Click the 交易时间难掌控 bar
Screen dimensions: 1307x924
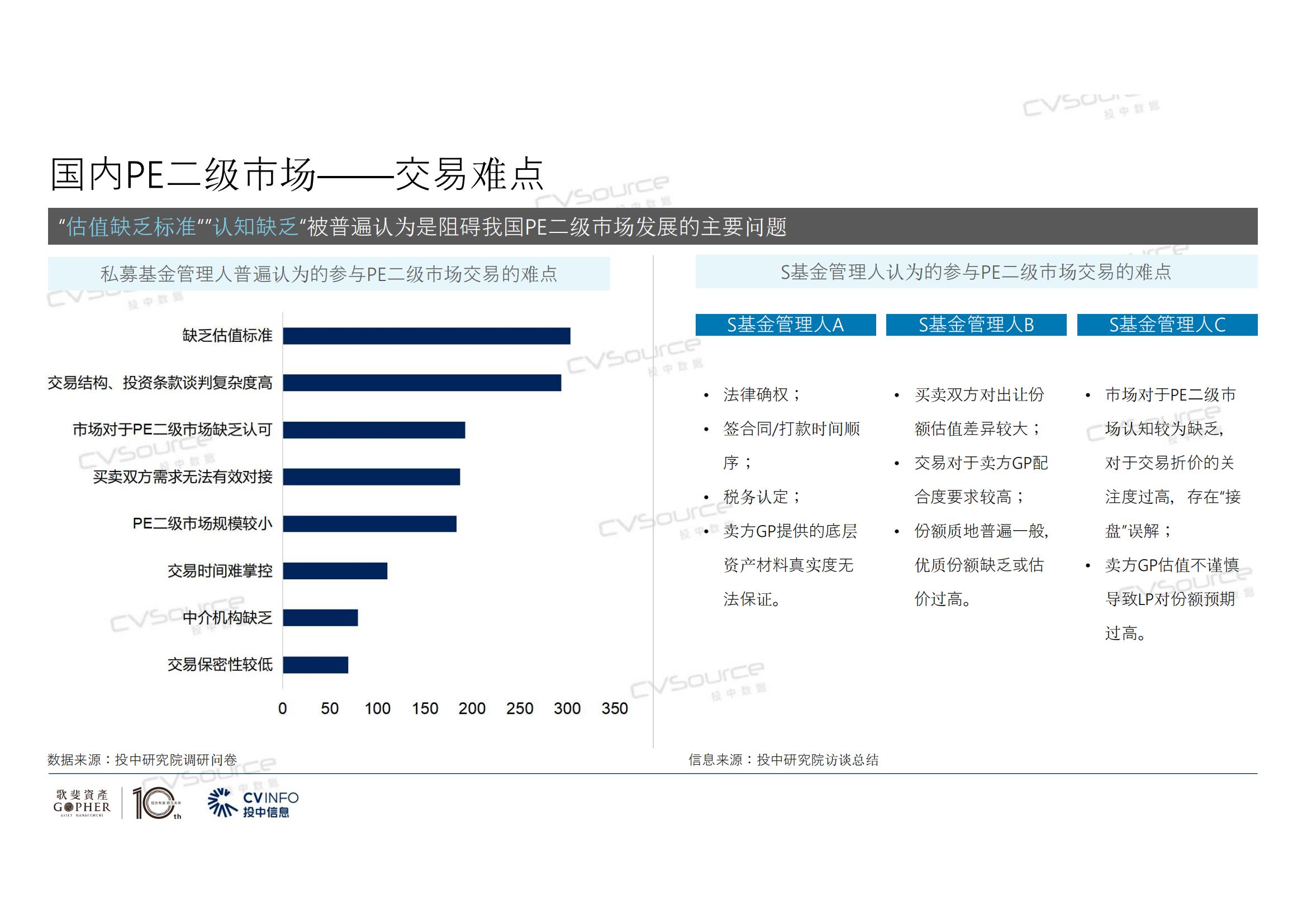pyautogui.click(x=335, y=571)
